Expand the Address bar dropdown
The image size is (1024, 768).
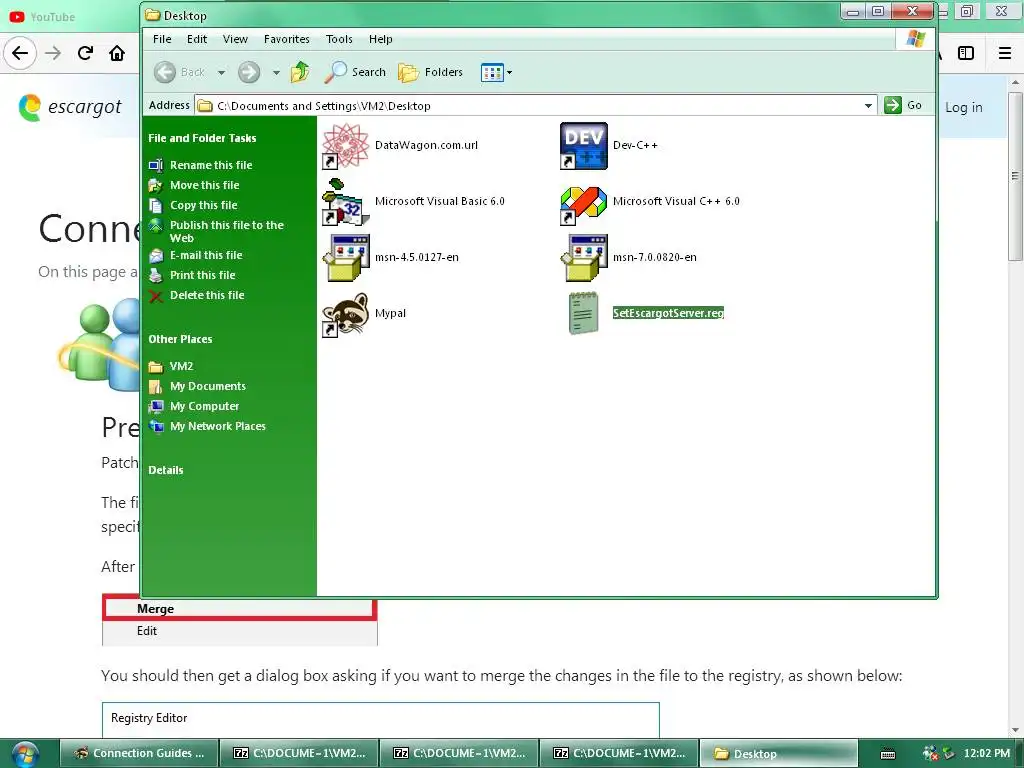869,106
